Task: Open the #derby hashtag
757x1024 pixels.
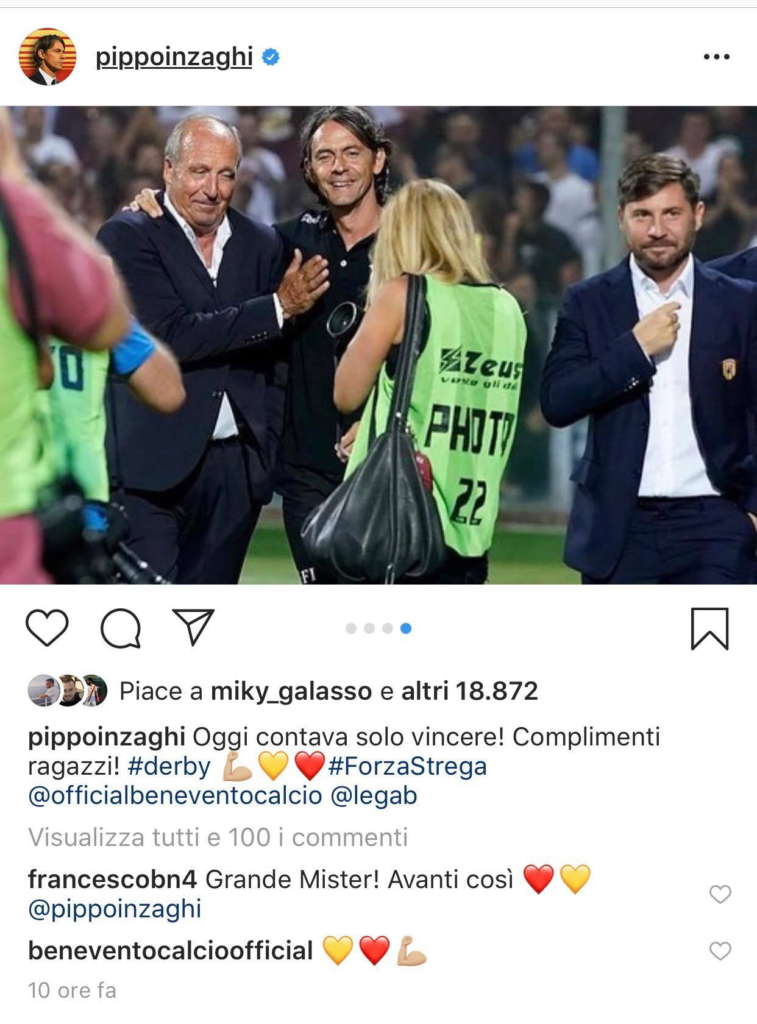Action: click(169, 766)
